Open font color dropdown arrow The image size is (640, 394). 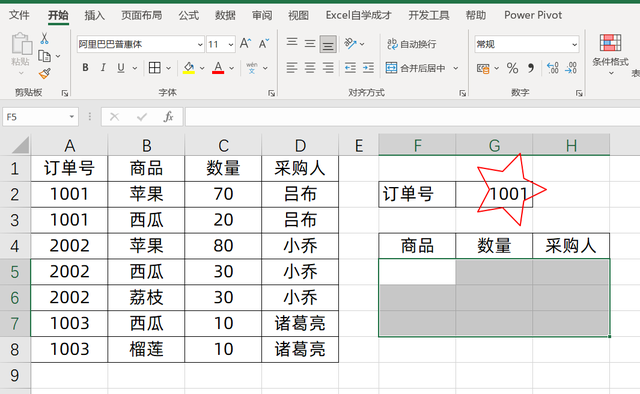coord(231,68)
